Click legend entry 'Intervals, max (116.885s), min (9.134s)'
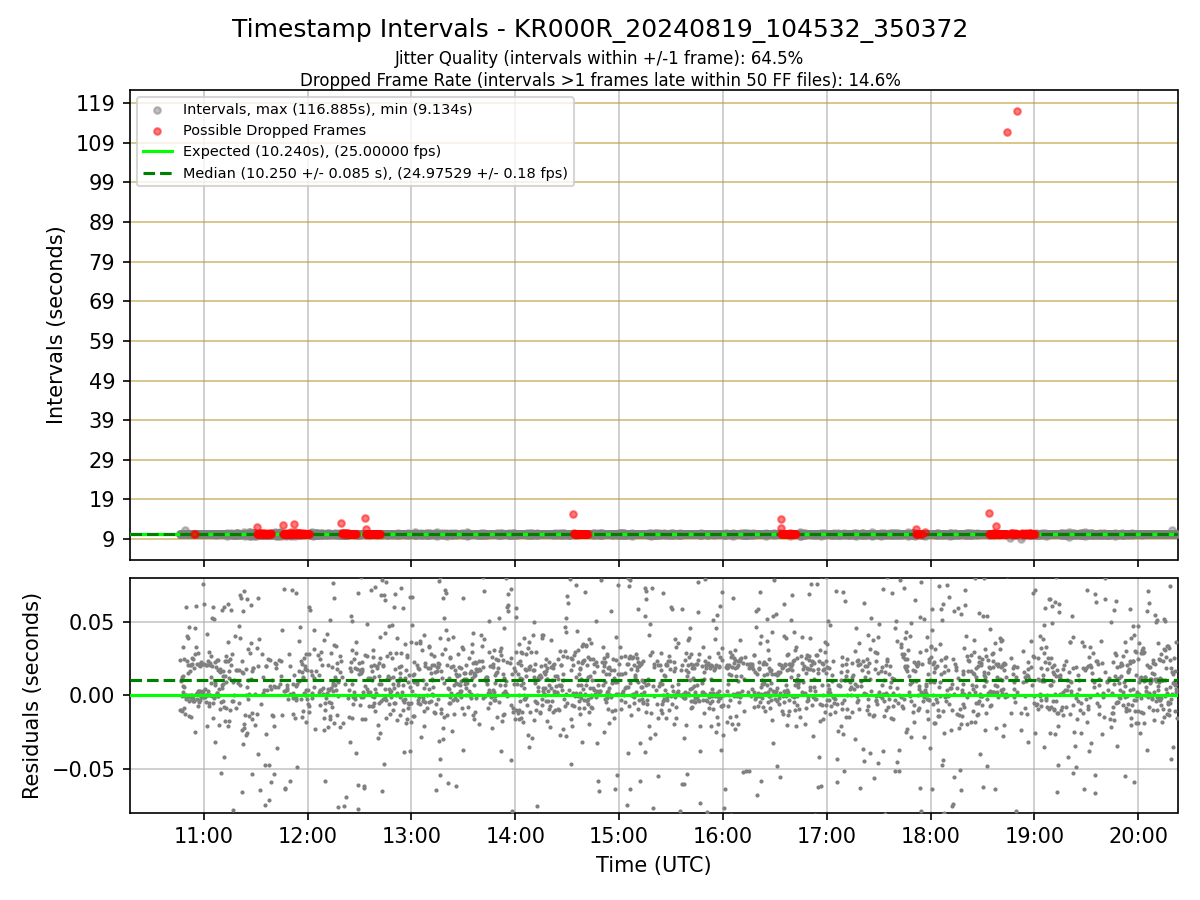This screenshot has width=1200, height=900. [327, 109]
